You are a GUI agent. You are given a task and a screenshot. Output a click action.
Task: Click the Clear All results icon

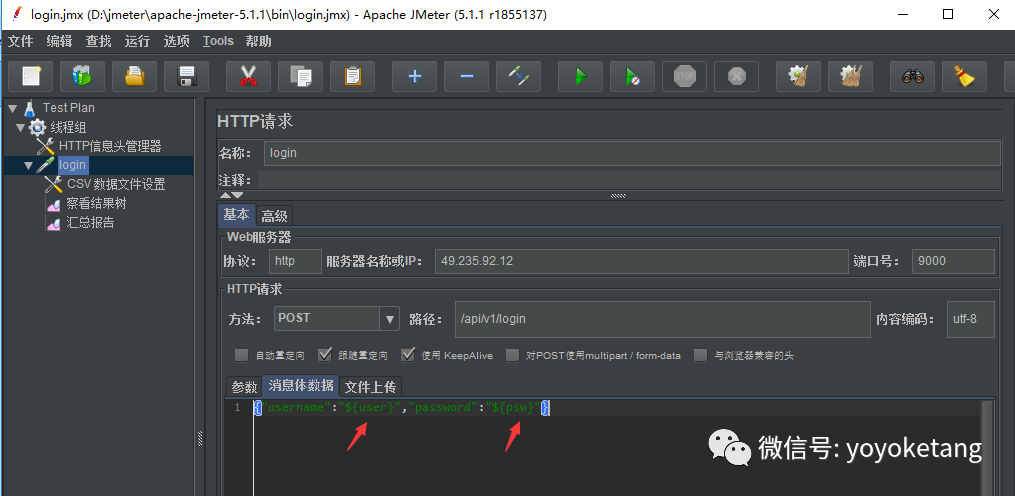[x=851, y=76]
